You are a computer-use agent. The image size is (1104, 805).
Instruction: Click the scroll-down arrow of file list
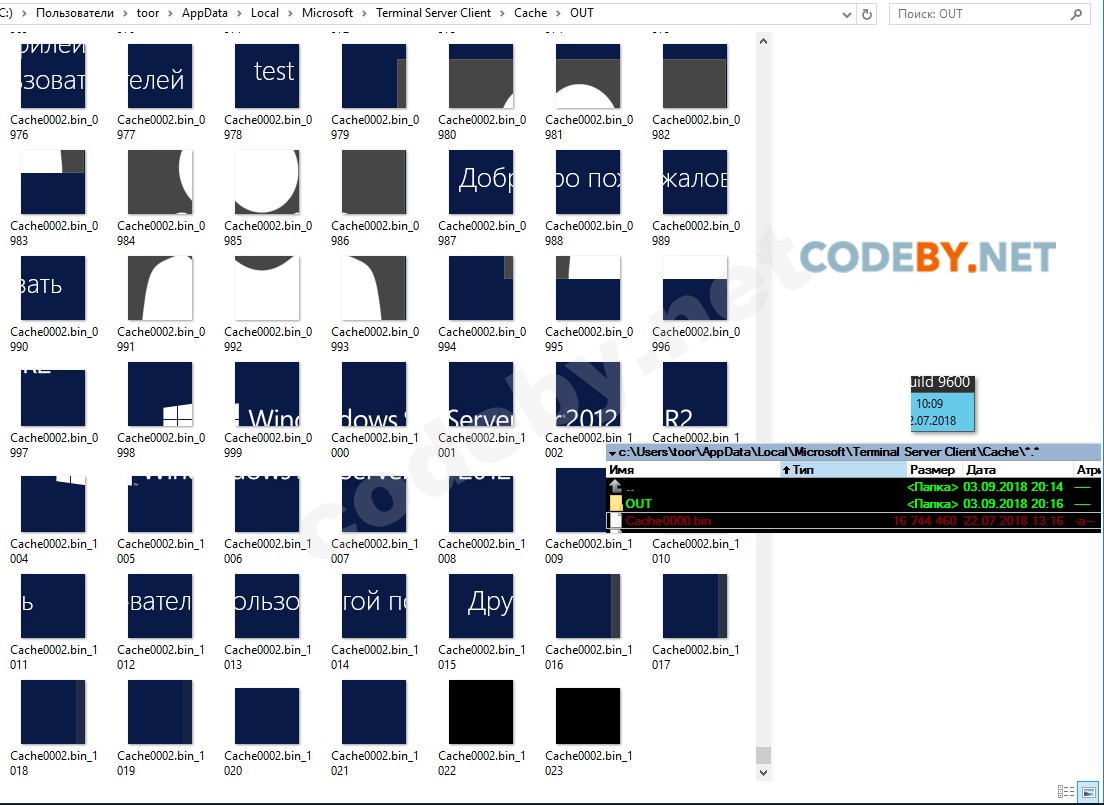[763, 773]
